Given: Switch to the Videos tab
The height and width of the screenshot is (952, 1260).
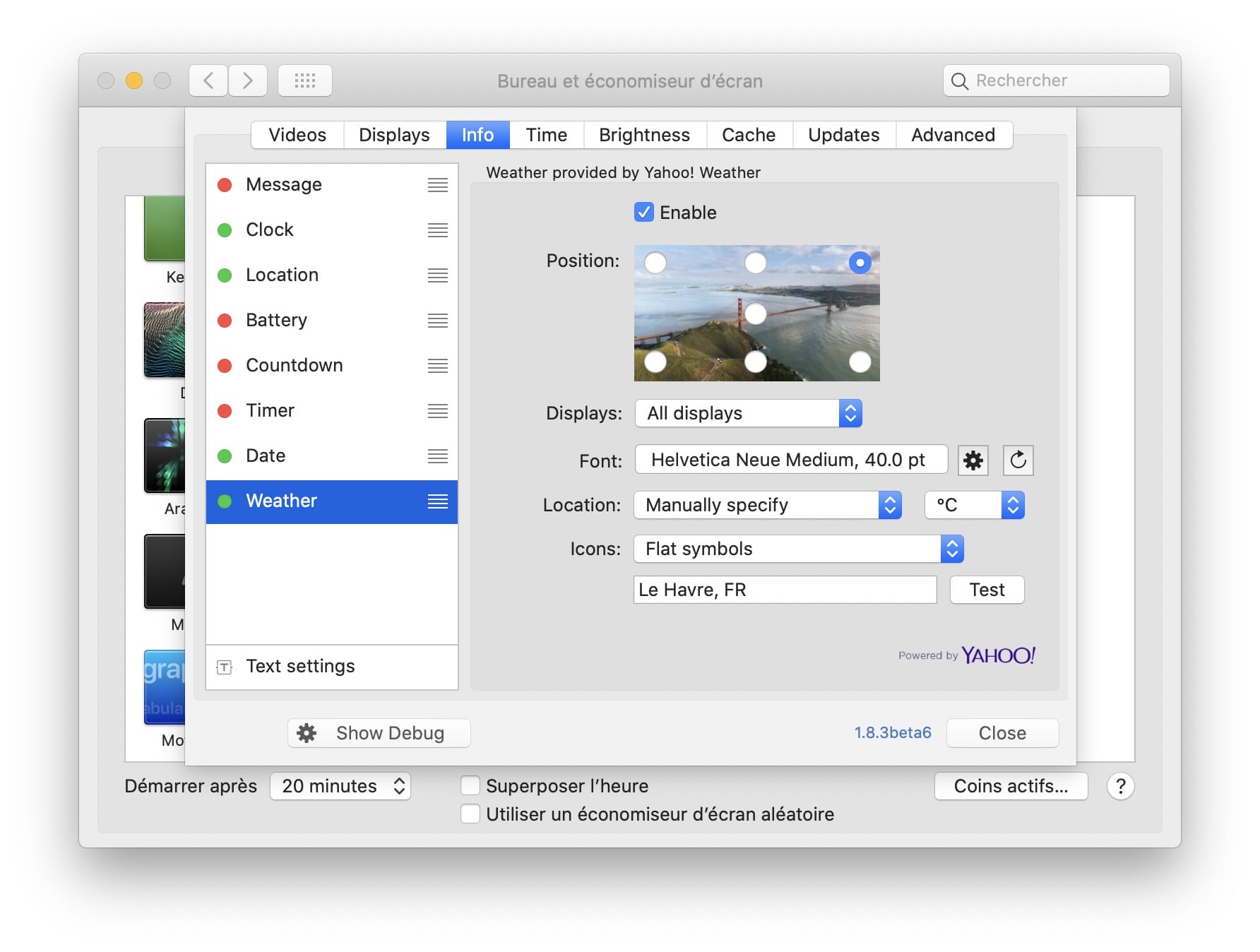Looking at the screenshot, I should click(297, 135).
